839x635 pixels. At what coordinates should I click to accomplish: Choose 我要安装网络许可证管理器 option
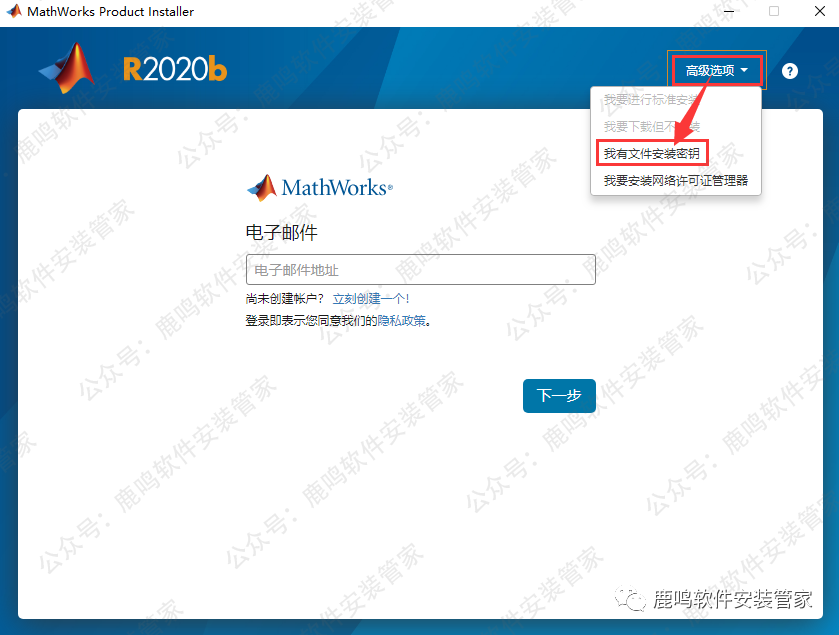676,181
